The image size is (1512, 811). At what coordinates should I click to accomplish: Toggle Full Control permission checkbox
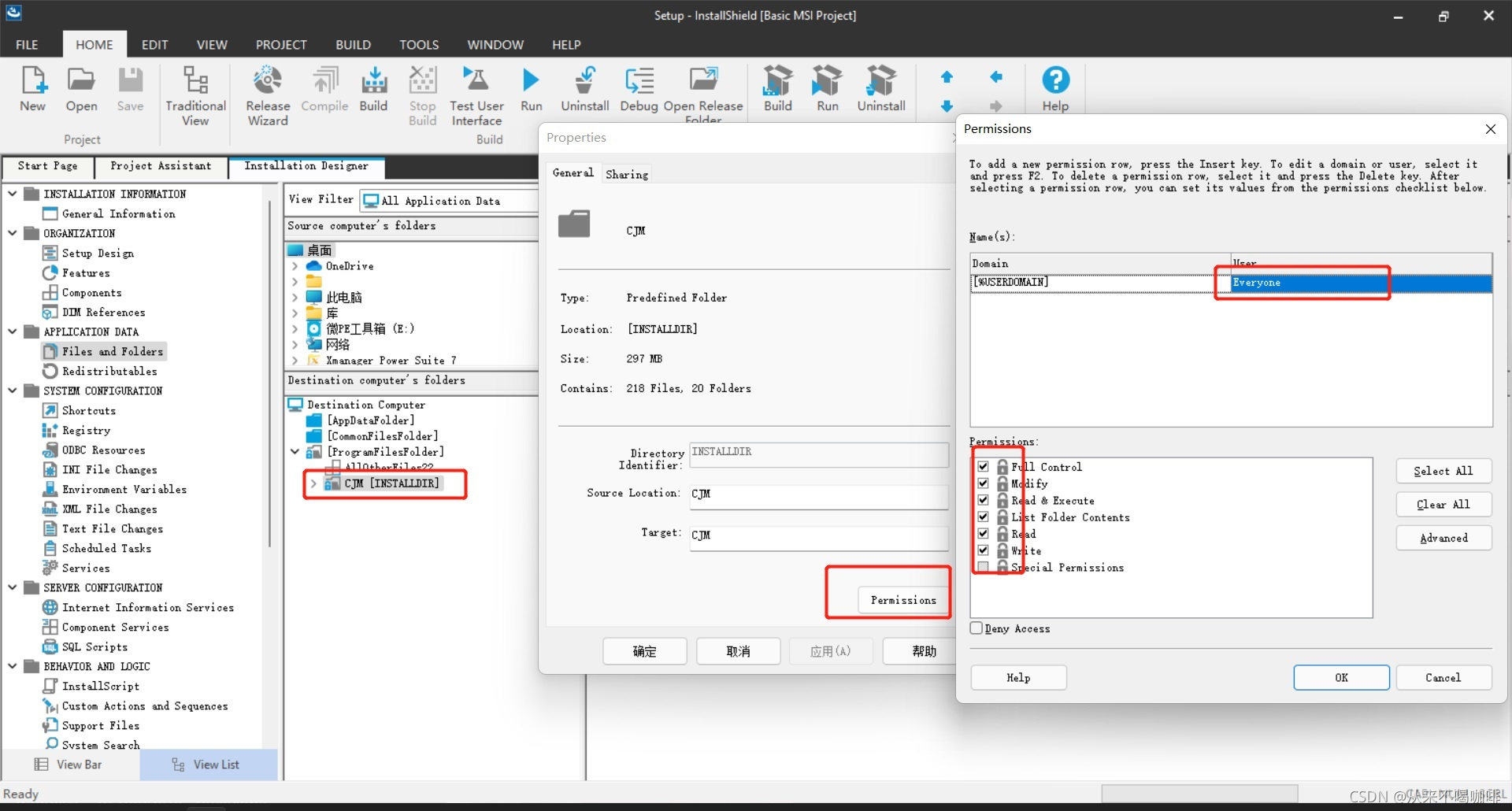click(983, 466)
